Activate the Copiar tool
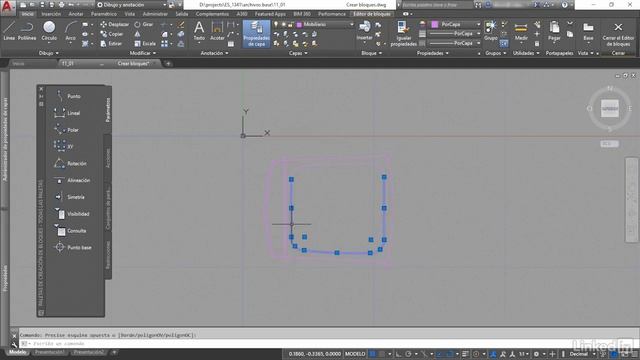This screenshot has width=640, height=360. pos(112,34)
